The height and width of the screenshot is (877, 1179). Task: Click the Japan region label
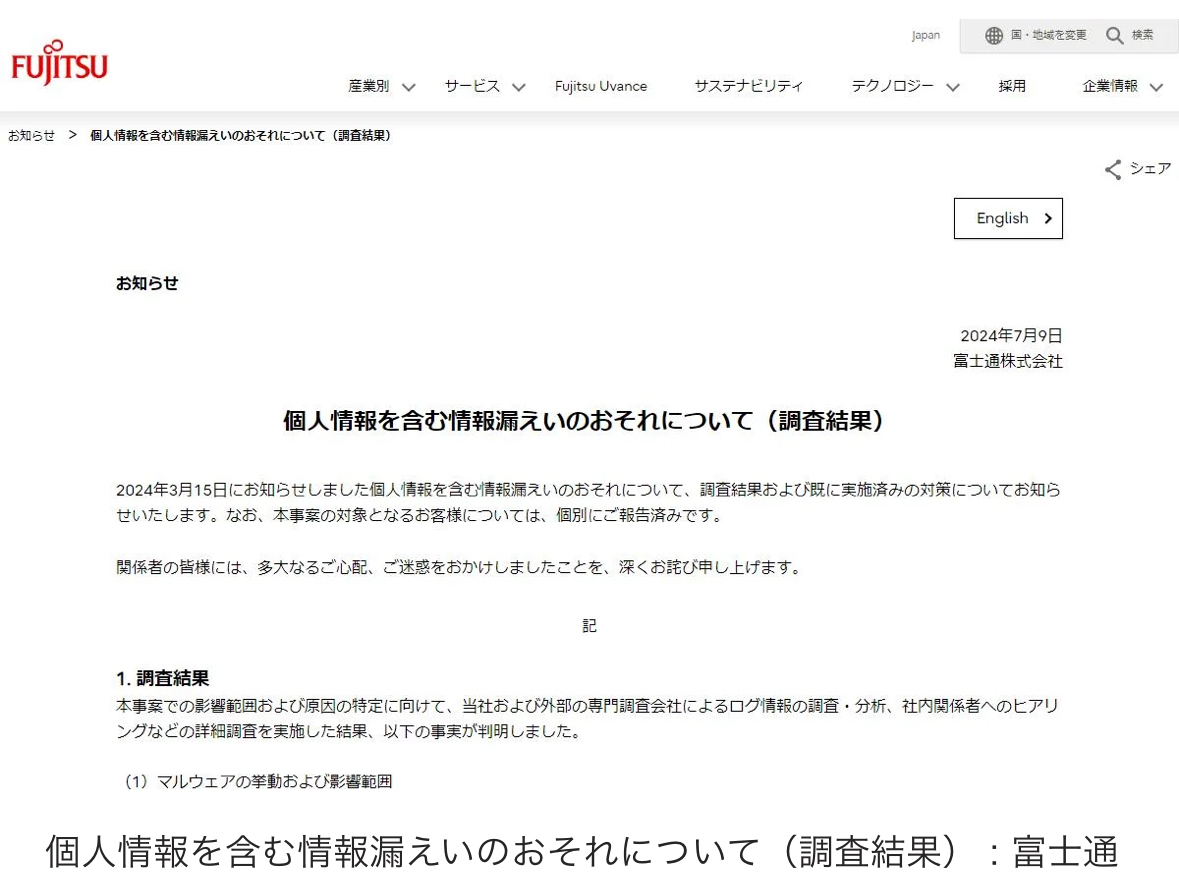pos(925,36)
